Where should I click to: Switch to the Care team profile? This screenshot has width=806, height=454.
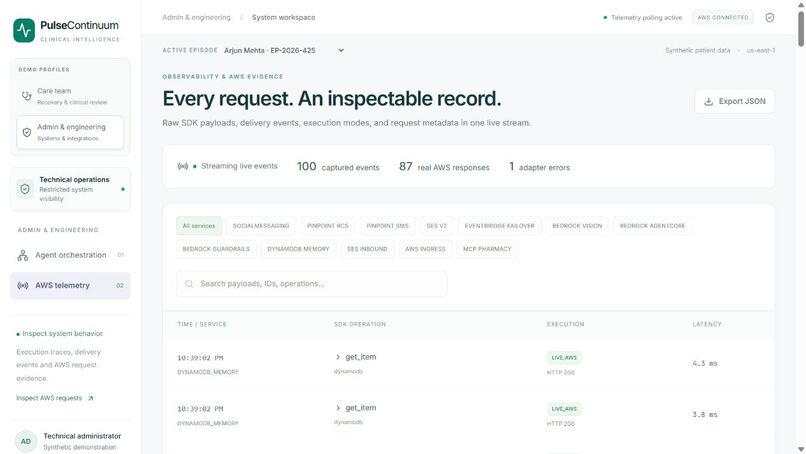(x=70, y=96)
